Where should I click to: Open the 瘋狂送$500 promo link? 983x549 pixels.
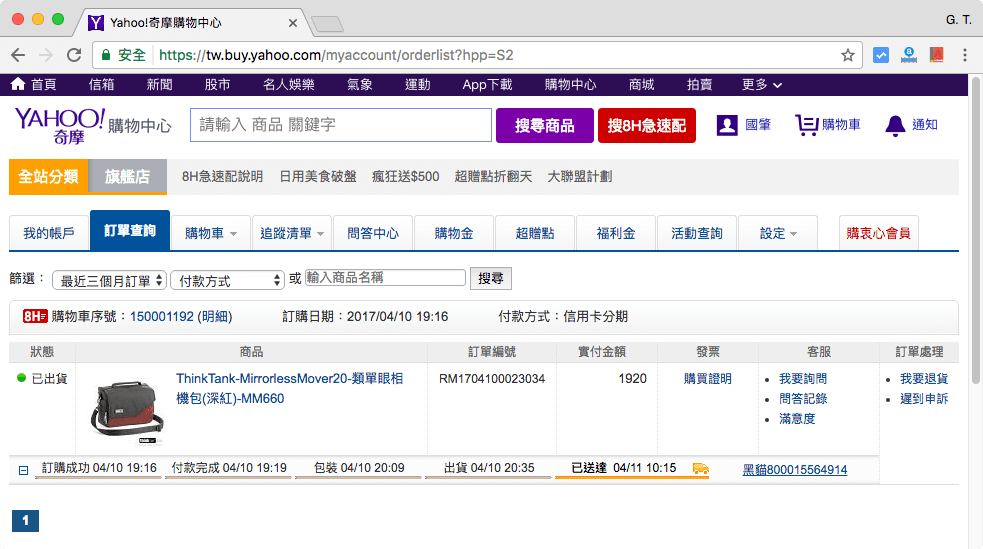pos(406,177)
